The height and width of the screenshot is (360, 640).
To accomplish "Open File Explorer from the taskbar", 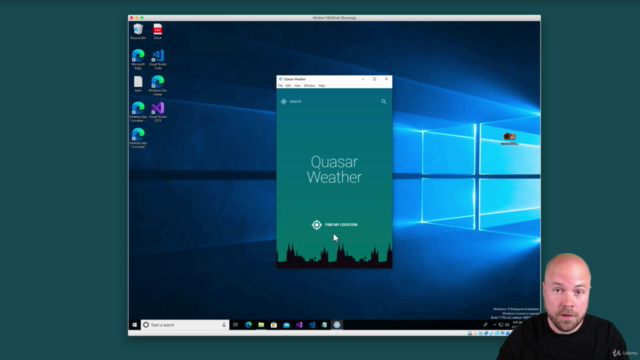I will tap(261, 325).
